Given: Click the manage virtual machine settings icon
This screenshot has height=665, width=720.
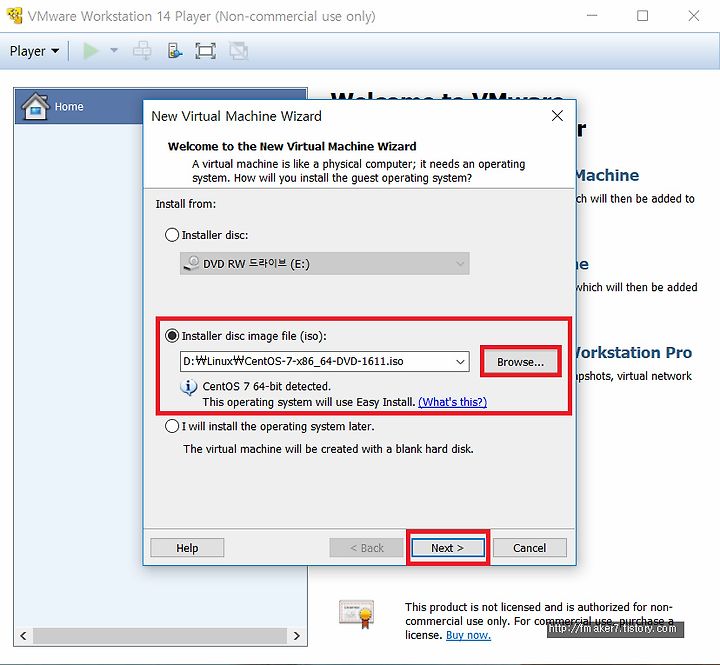Looking at the screenshot, I should click(174, 51).
